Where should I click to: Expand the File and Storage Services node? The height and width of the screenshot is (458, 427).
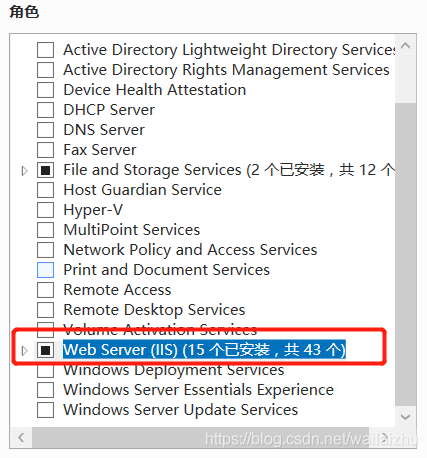pos(24,171)
